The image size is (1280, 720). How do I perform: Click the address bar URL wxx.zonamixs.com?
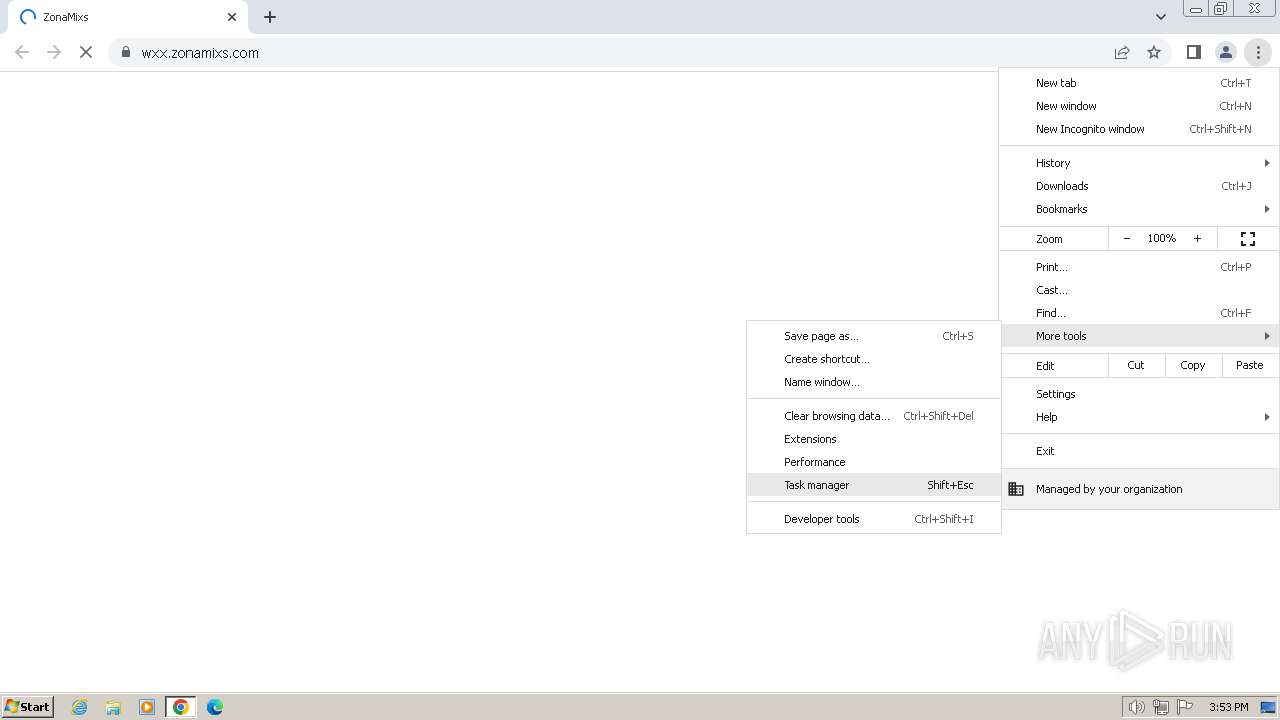click(x=200, y=53)
